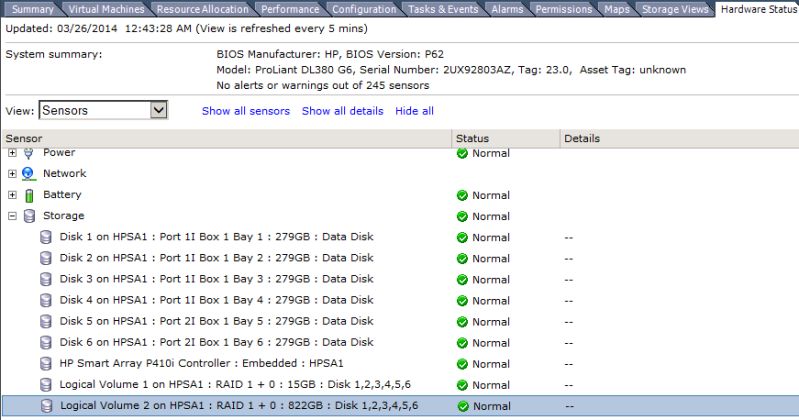Image resolution: width=799 pixels, height=420 pixels.
Task: Click the Disk 4 drive icon
Action: pyautogui.click(x=46, y=300)
